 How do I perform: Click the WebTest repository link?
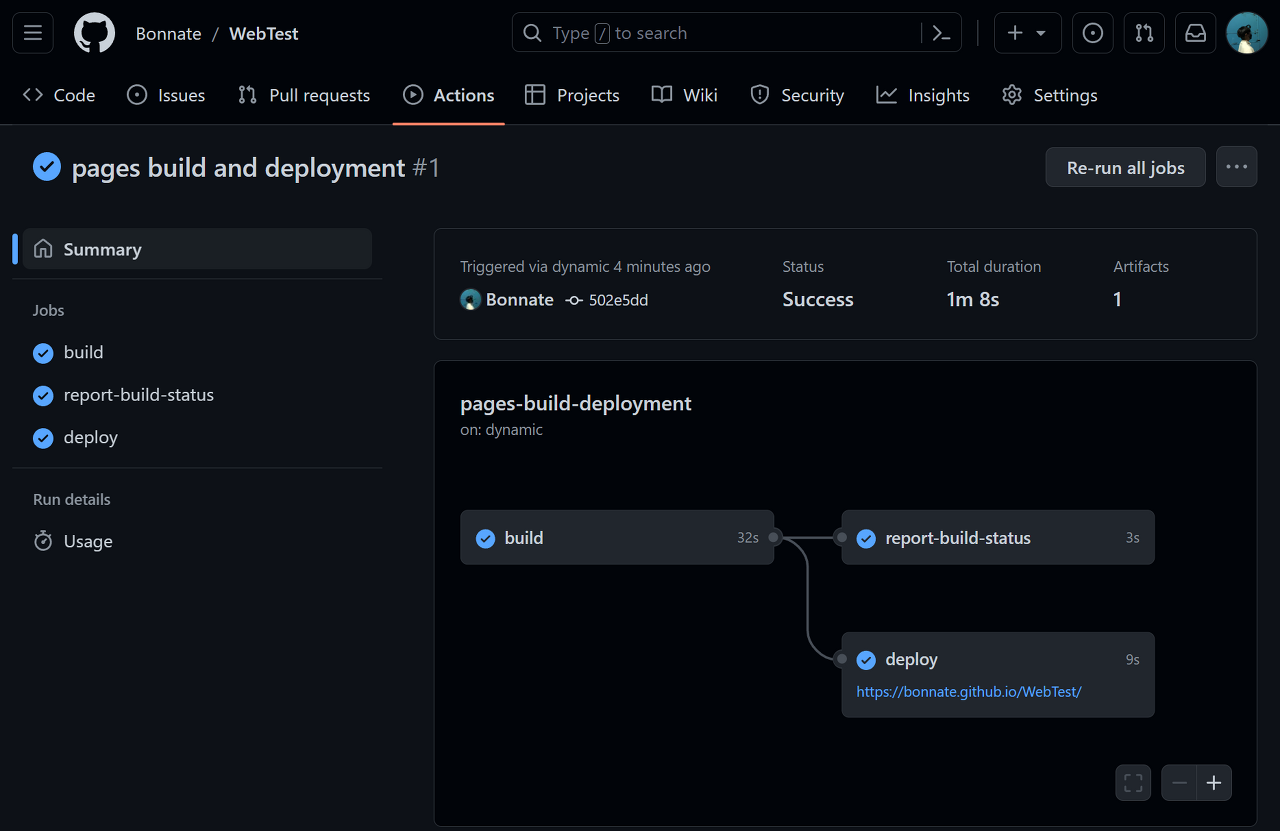264,33
